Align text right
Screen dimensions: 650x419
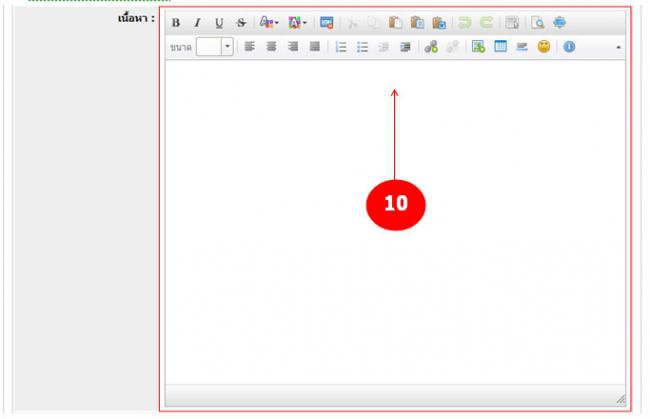coord(293,46)
